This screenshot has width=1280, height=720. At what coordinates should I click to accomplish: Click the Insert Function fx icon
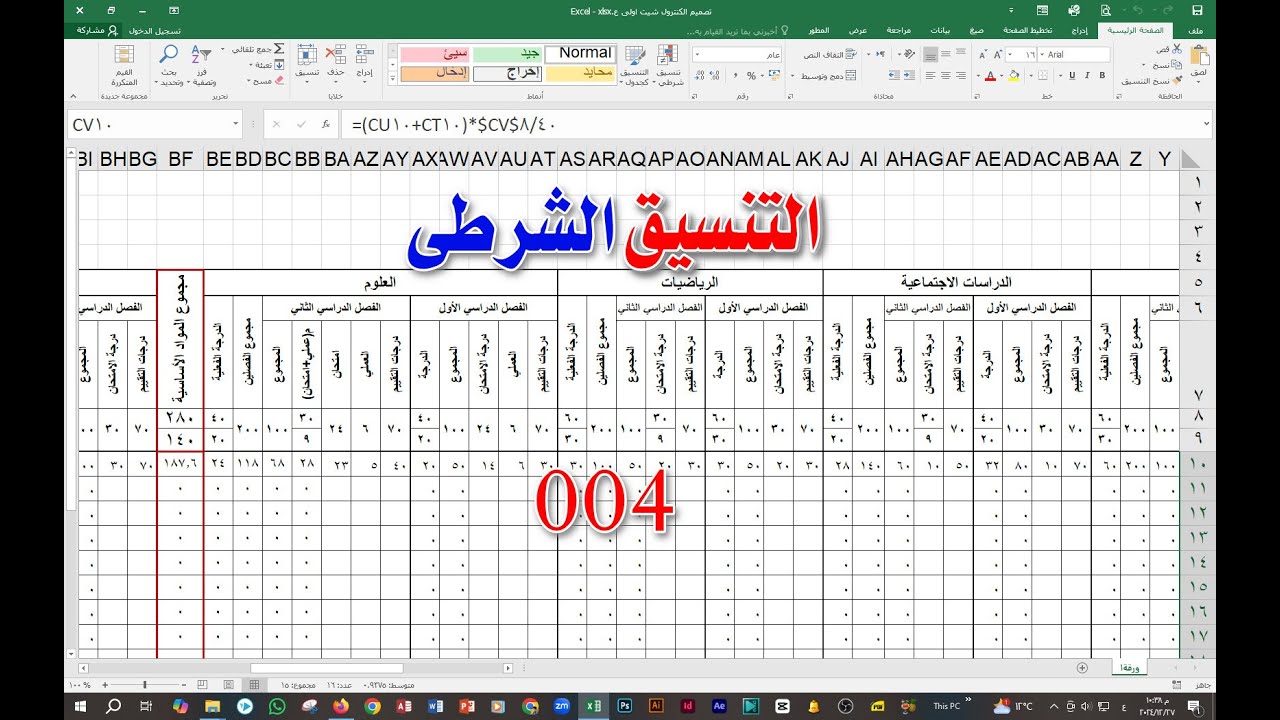point(326,125)
